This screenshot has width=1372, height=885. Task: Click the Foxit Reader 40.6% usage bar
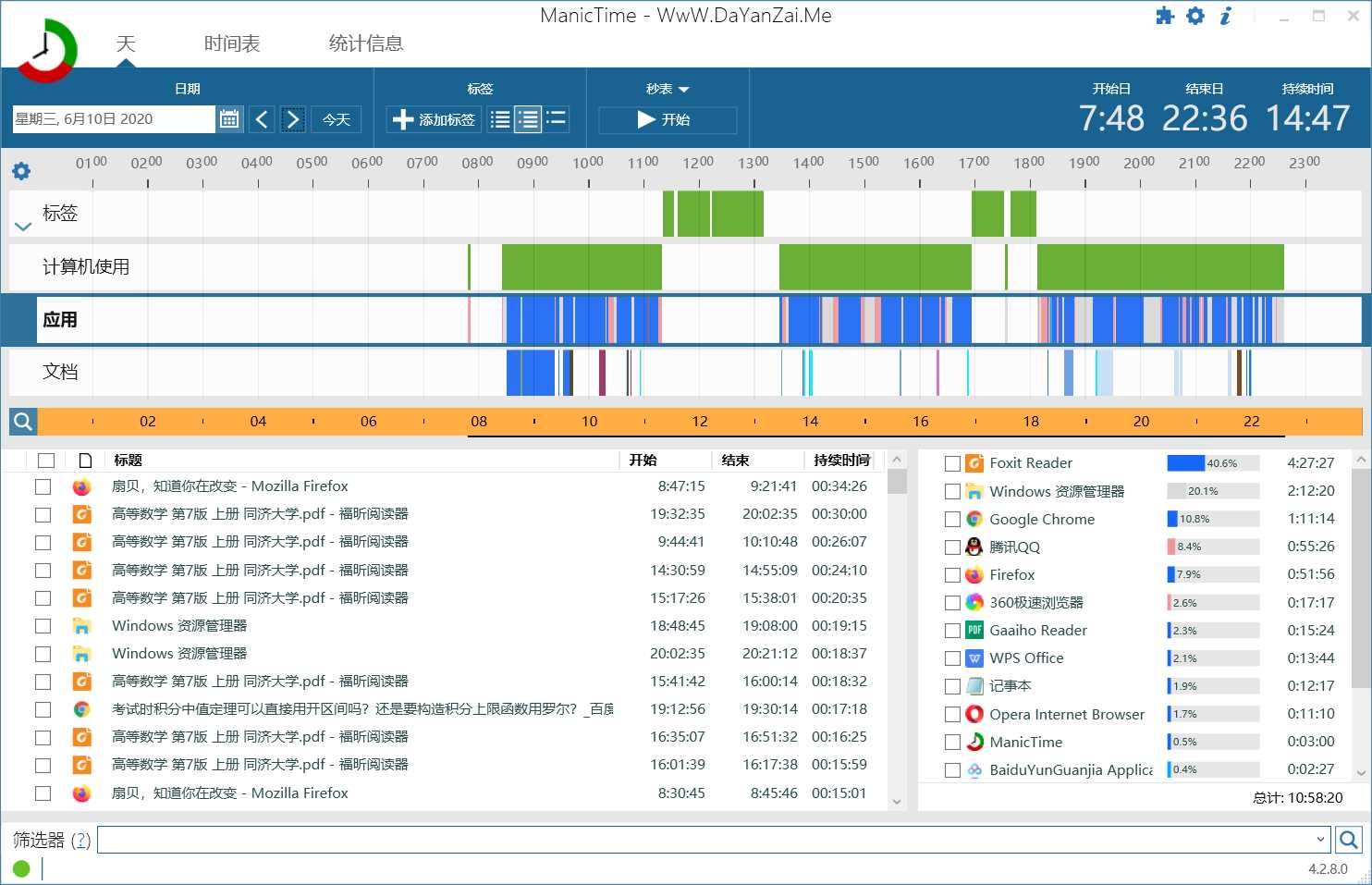1213,463
